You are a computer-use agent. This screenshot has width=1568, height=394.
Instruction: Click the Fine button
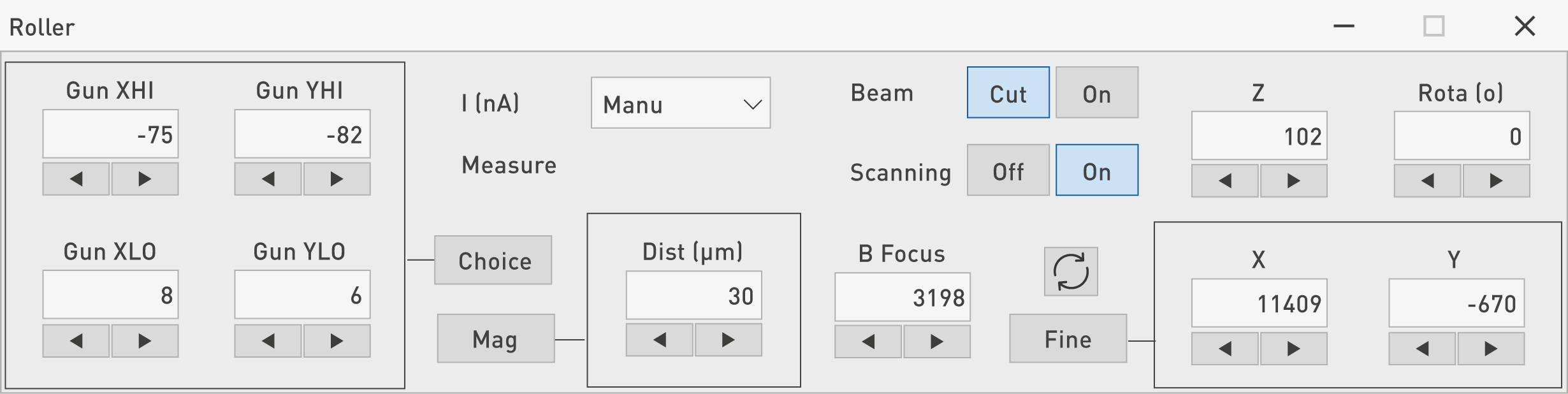[x=1068, y=339]
